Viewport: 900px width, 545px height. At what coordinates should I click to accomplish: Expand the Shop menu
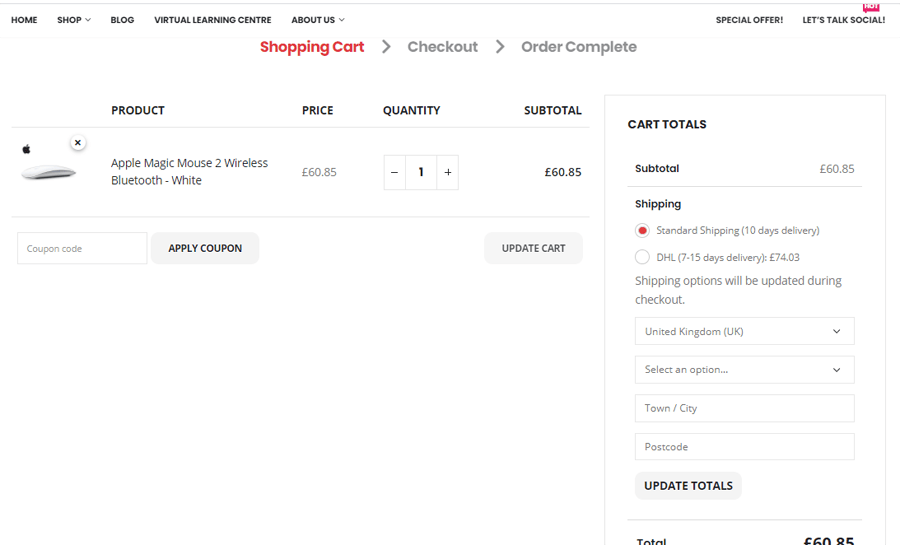click(x=73, y=20)
